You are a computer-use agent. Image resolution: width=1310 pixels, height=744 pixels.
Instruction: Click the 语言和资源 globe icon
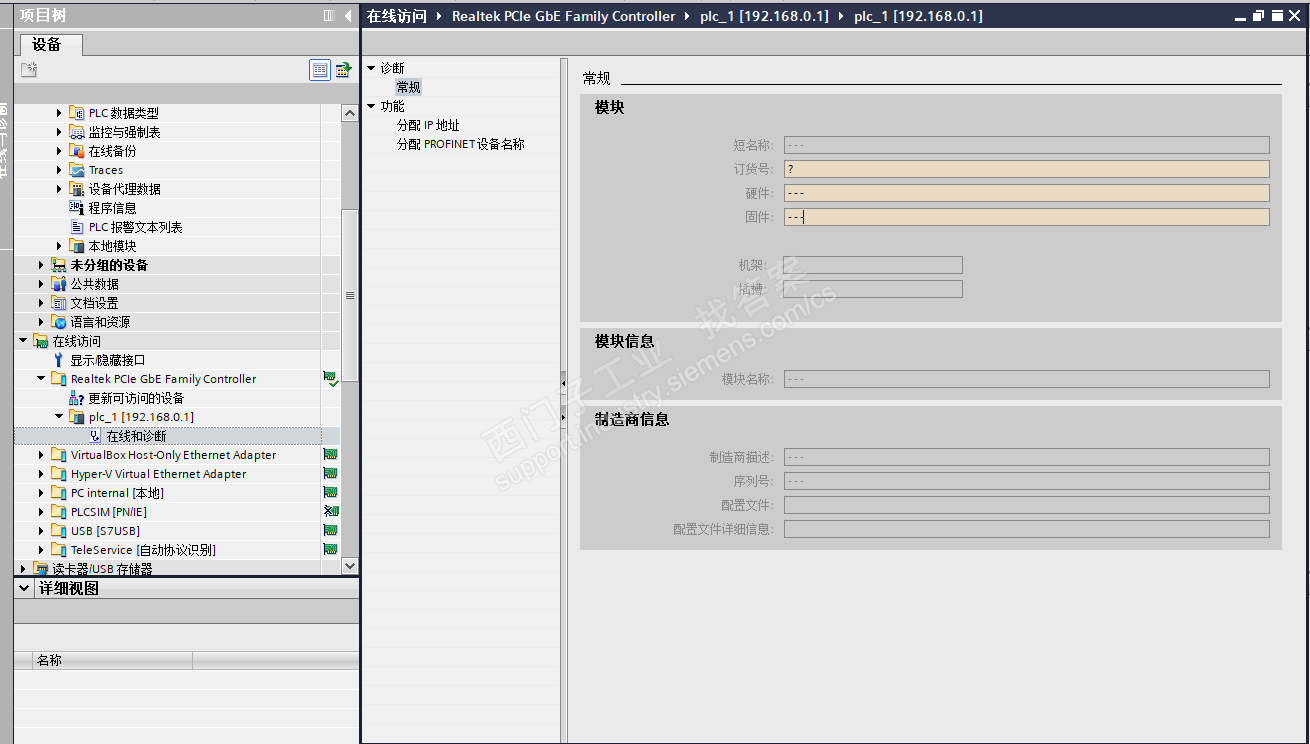(x=59, y=322)
